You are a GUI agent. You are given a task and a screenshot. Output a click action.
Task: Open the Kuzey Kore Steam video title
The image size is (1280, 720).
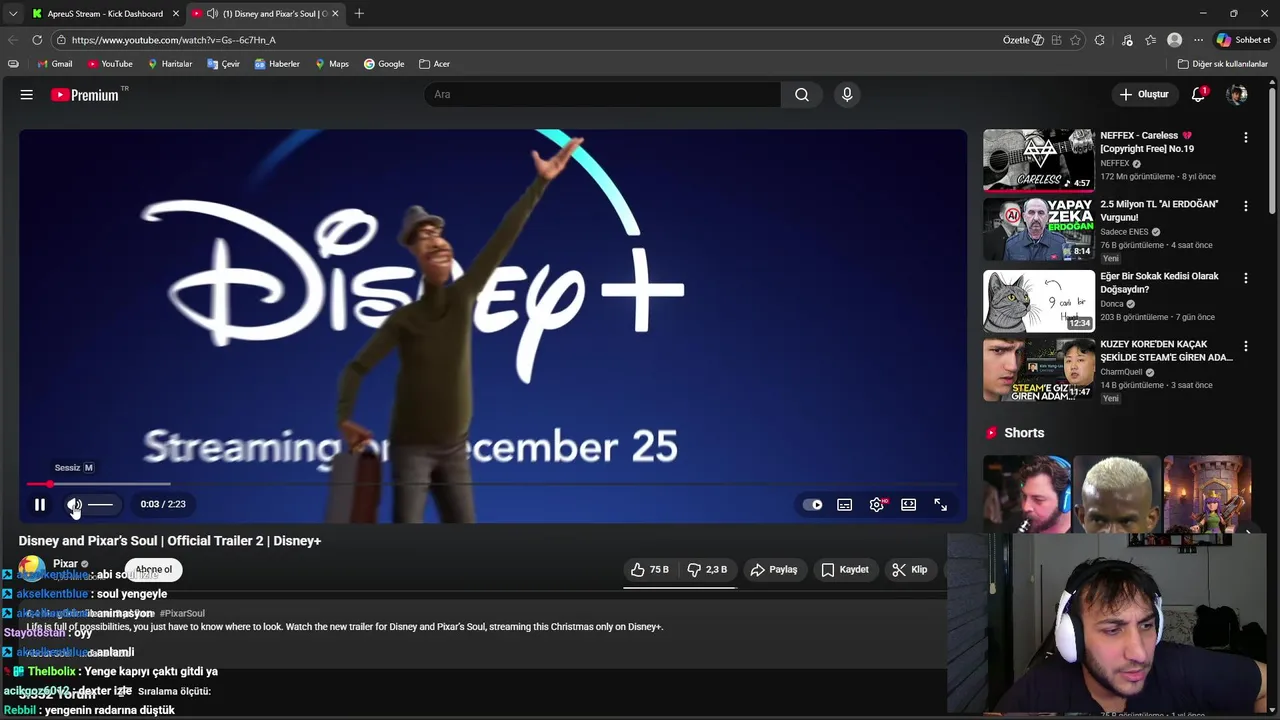tap(1166, 350)
